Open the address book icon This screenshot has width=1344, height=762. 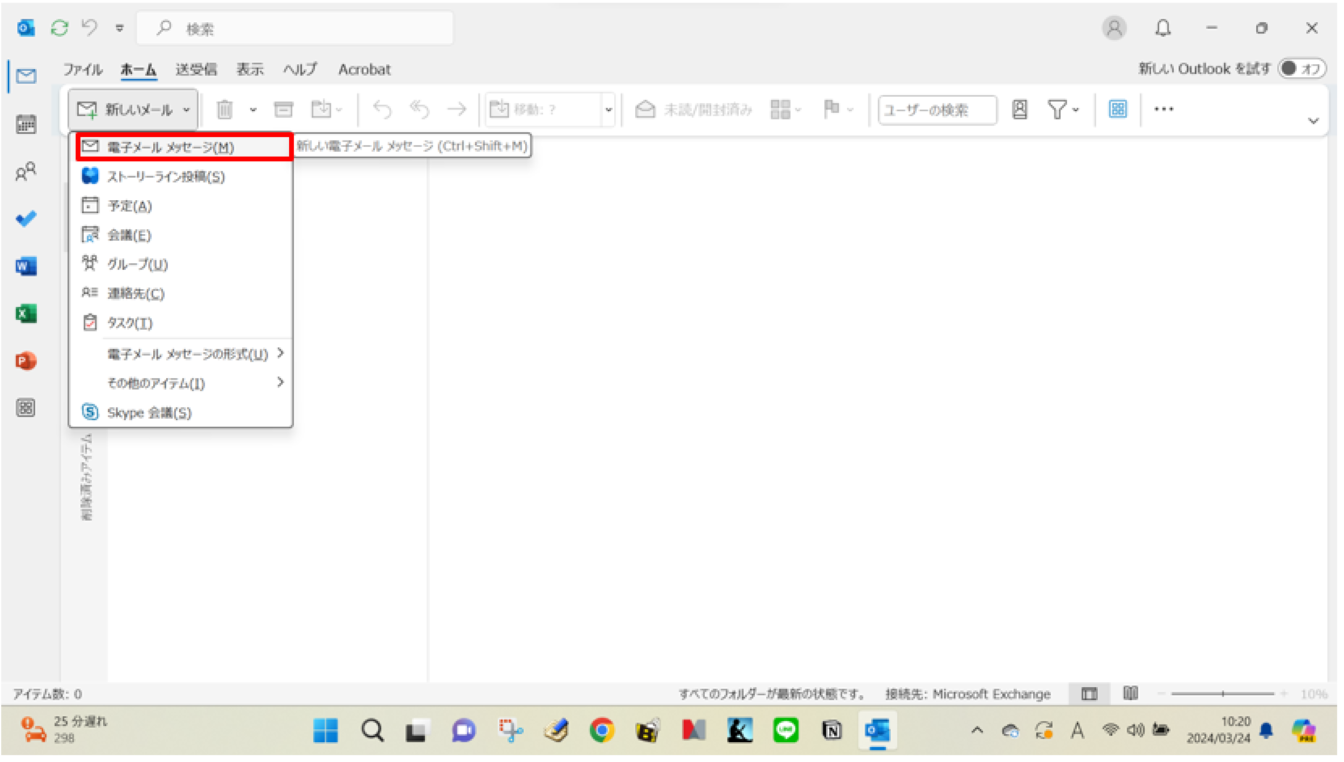coord(1019,110)
